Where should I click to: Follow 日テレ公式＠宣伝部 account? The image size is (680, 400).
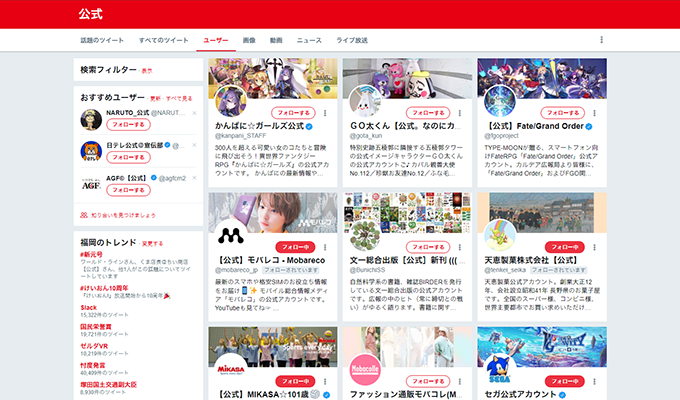pyautogui.click(x=128, y=157)
